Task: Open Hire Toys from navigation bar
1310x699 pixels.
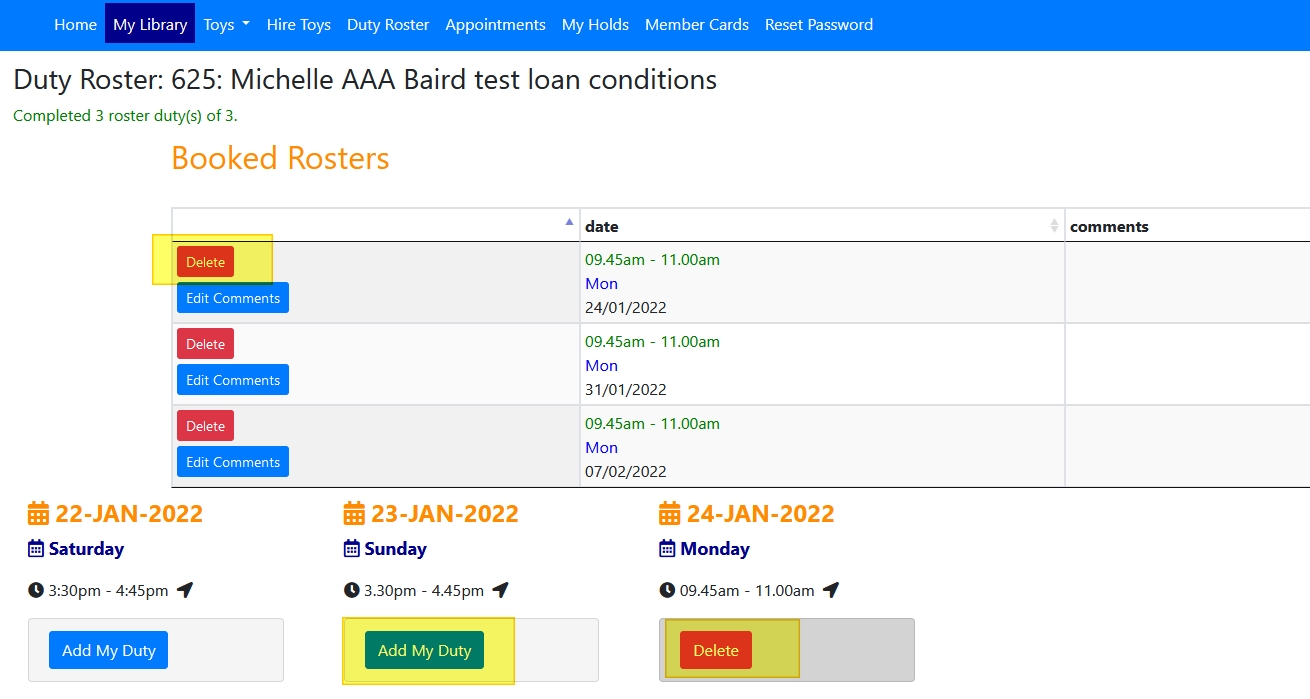Action: pyautogui.click(x=298, y=25)
